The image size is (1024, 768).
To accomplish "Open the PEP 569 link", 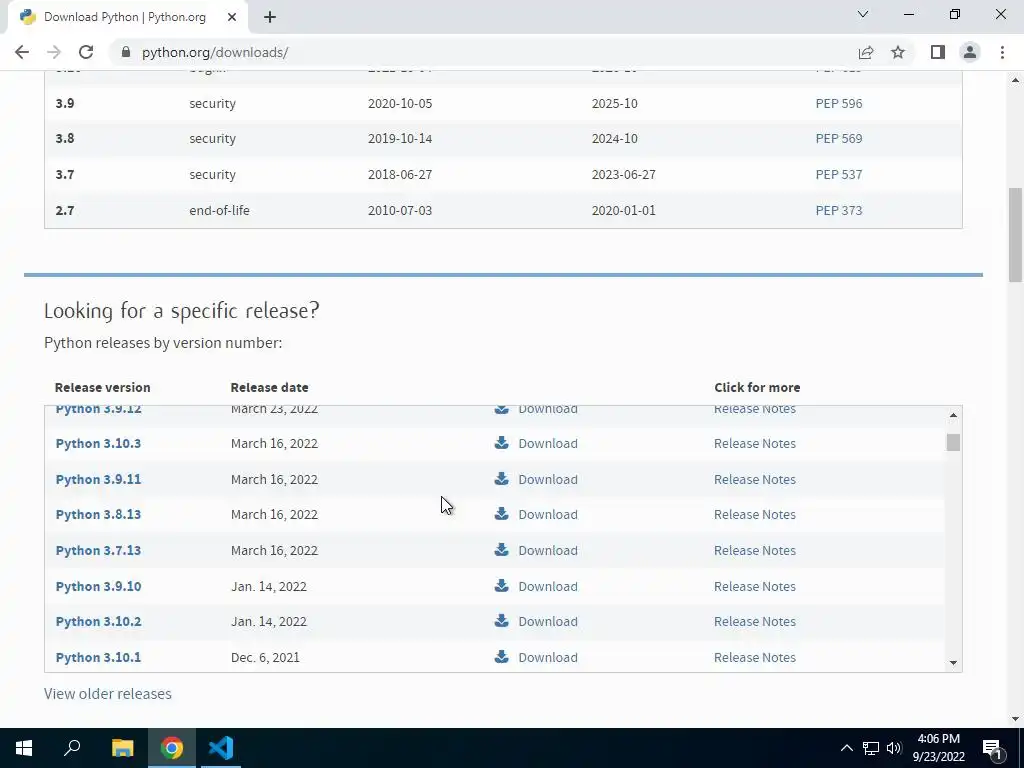I will [x=839, y=138].
